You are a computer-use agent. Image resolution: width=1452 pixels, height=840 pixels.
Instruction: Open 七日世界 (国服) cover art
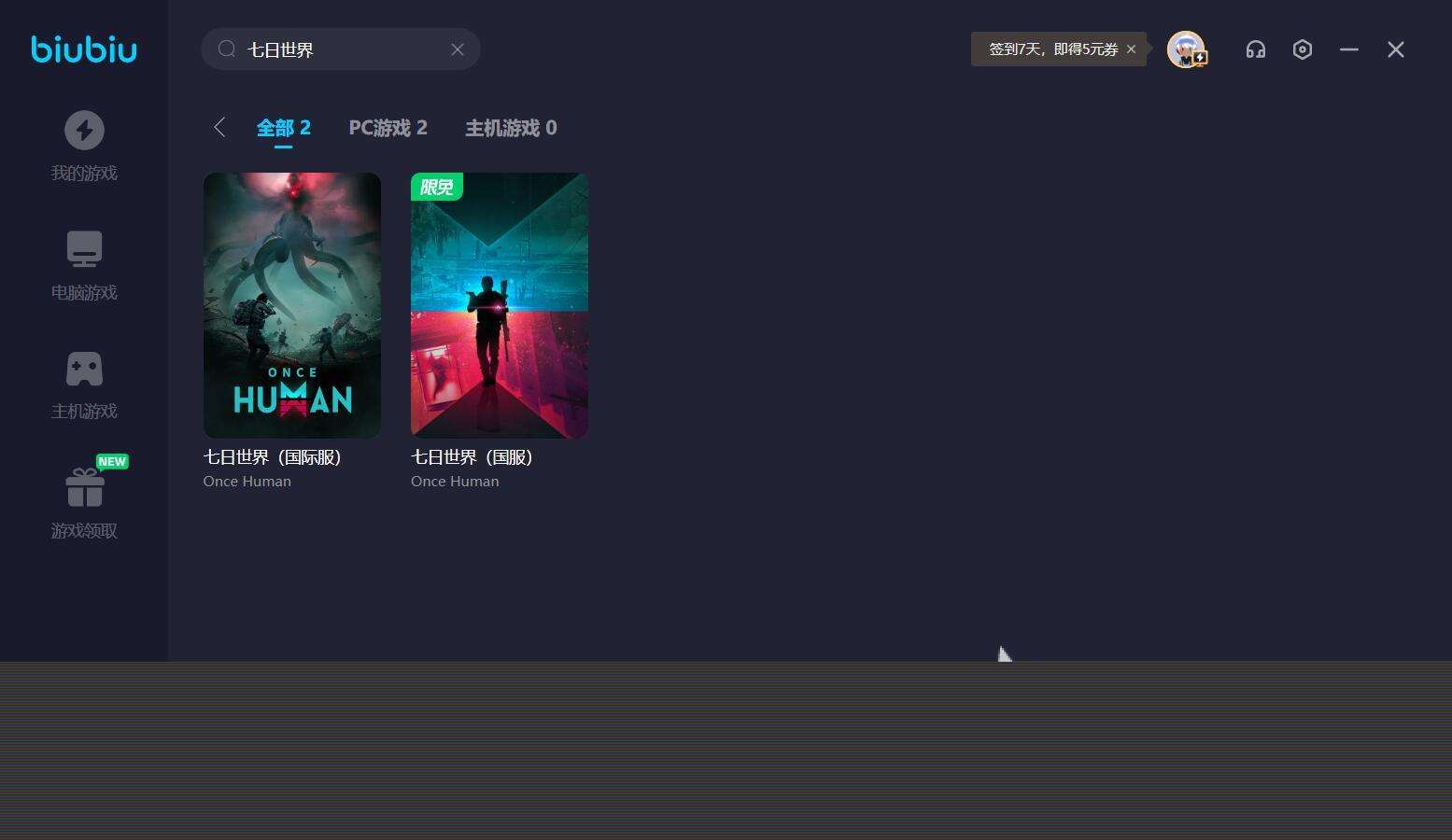point(500,305)
